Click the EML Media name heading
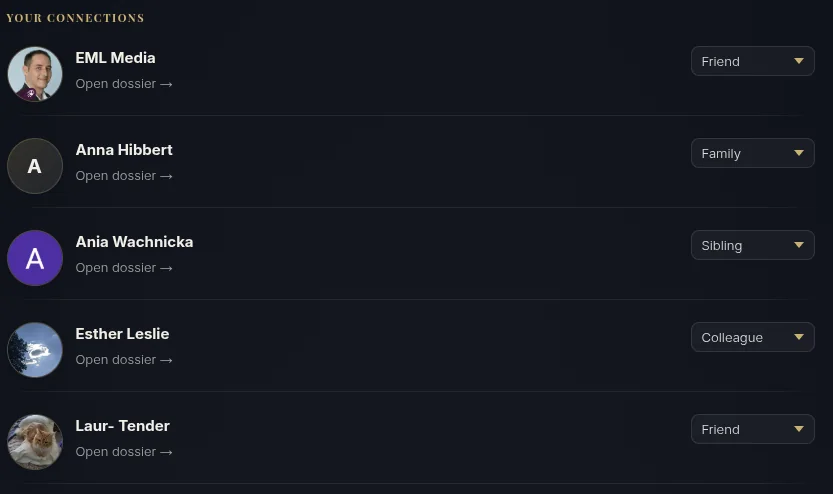This screenshot has width=833, height=494. pyautogui.click(x=115, y=58)
